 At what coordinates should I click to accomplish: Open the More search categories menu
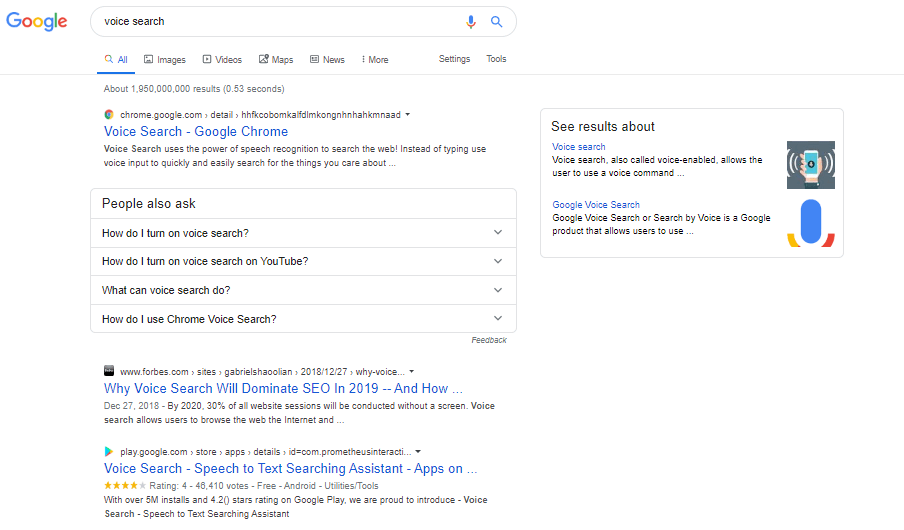tap(375, 59)
